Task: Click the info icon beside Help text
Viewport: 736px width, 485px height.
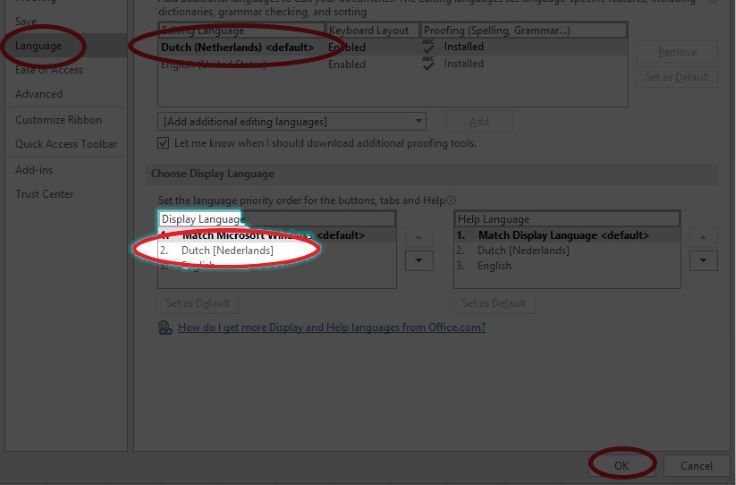Action: pyautogui.click(x=452, y=201)
